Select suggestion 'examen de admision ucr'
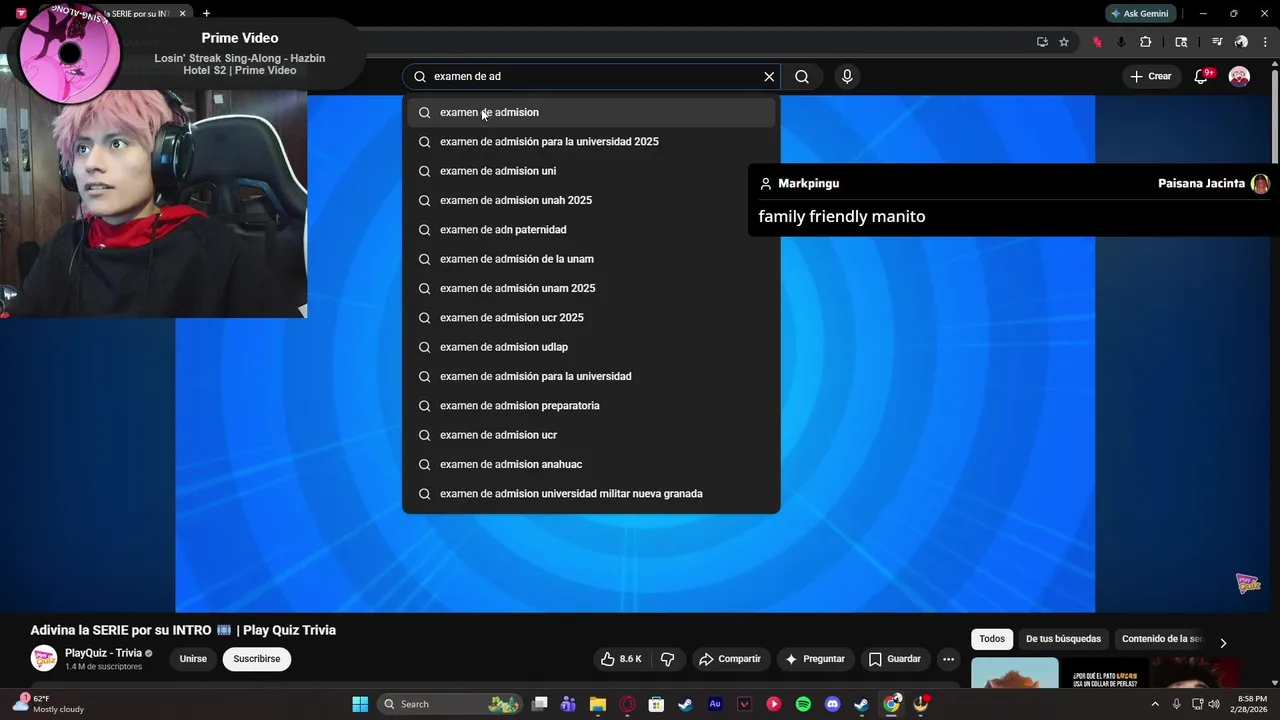 pos(591,435)
